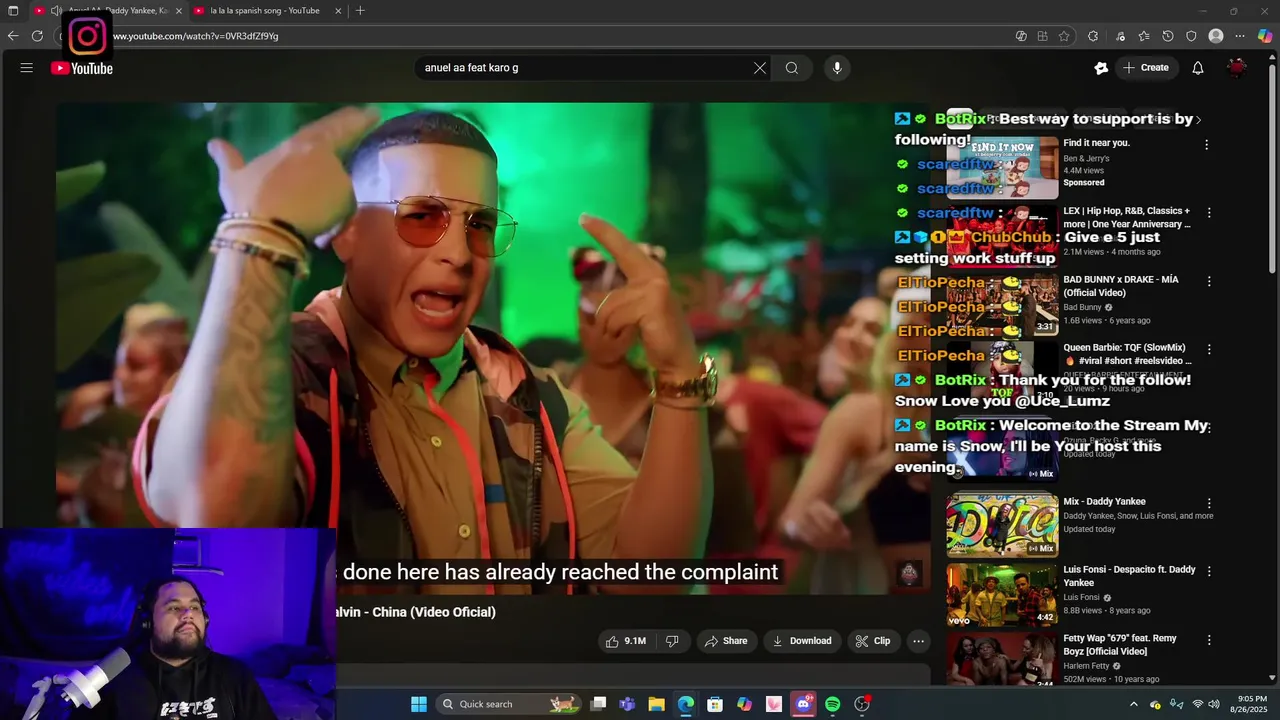Screen dimensions: 1280x720
Task: Click the Share button
Action: click(x=726, y=641)
